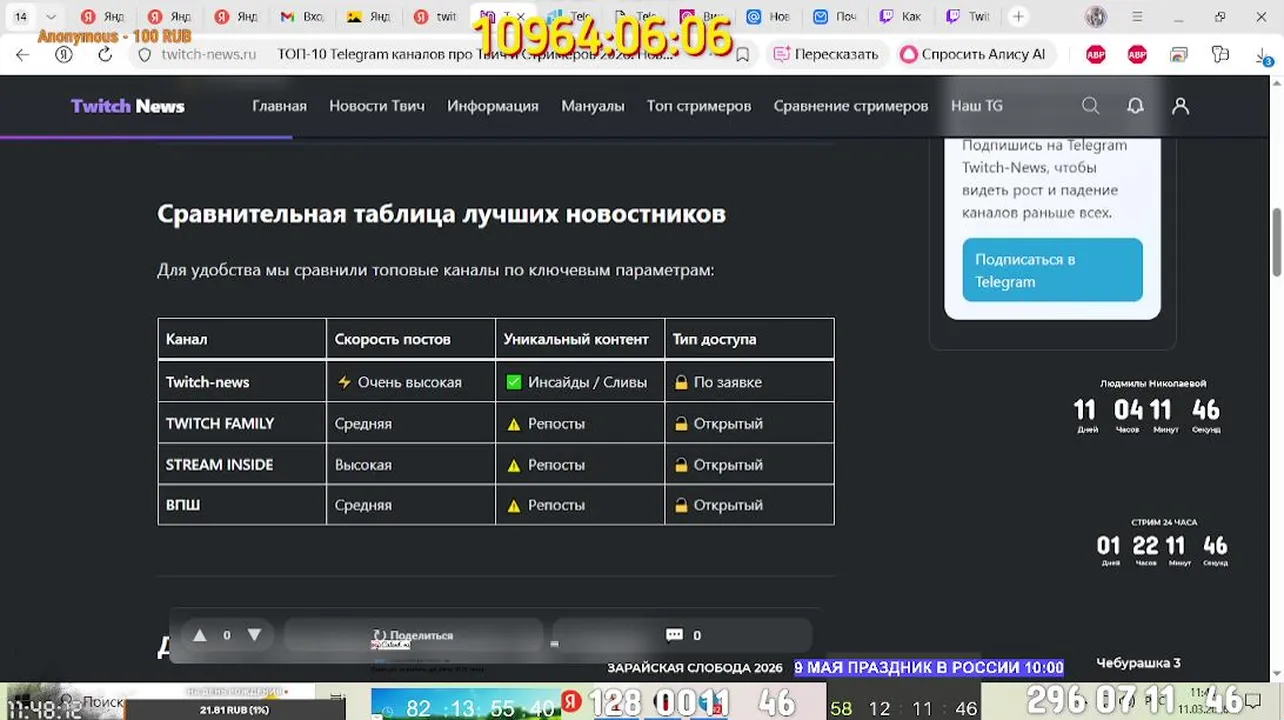1284x720 pixels.
Task: Click the page vertical scrollbar thumb
Action: pyautogui.click(x=1277, y=243)
